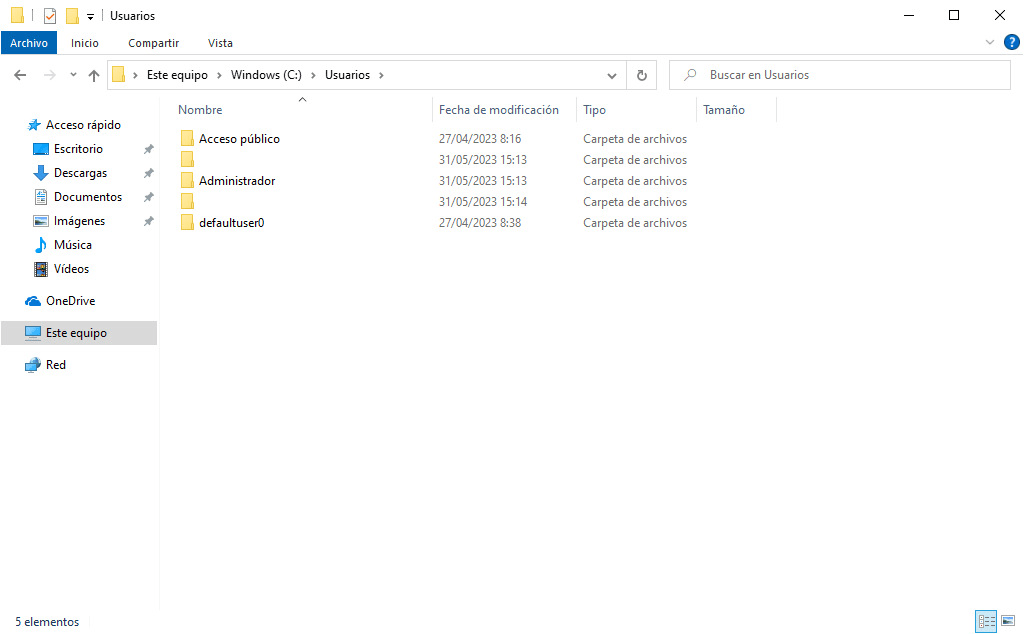The width and height of the screenshot is (1024, 634).
Task: Expand the ribbon with the chevron
Action: 990,42
